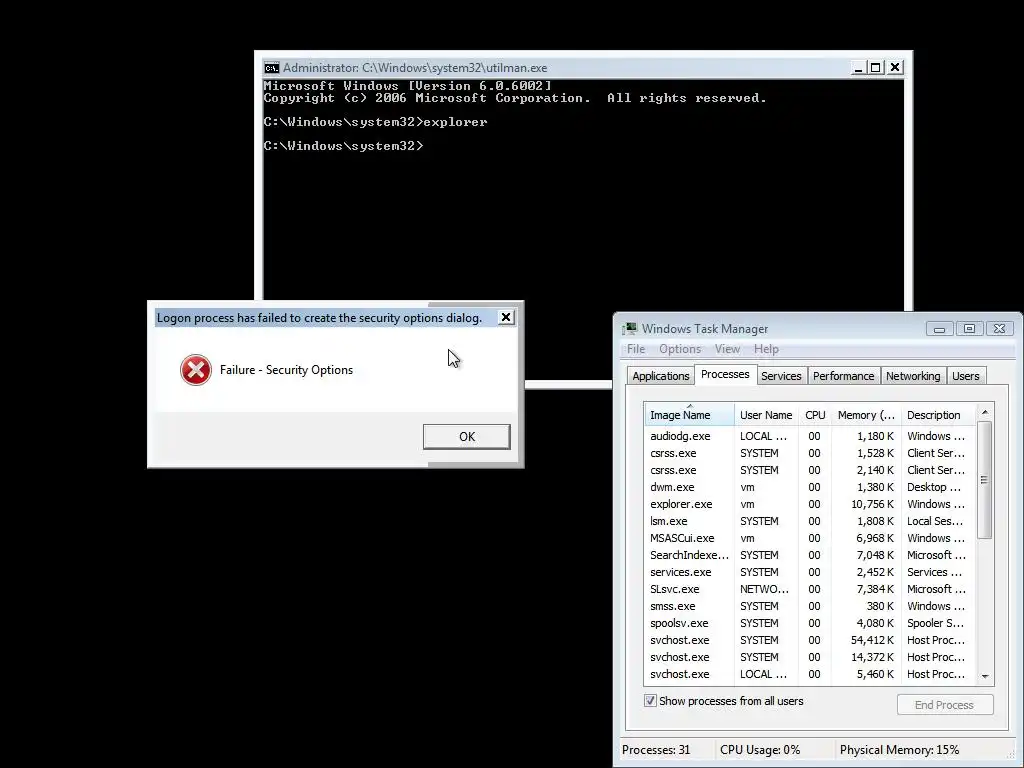
Task: Switch to the Users tab
Action: coord(965,376)
